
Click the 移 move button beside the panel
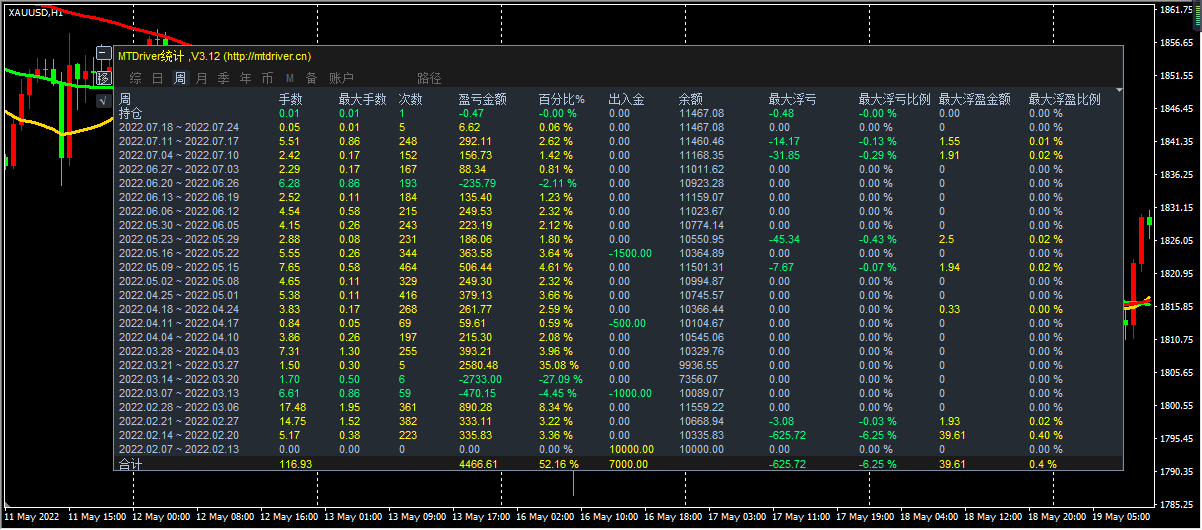point(103,77)
